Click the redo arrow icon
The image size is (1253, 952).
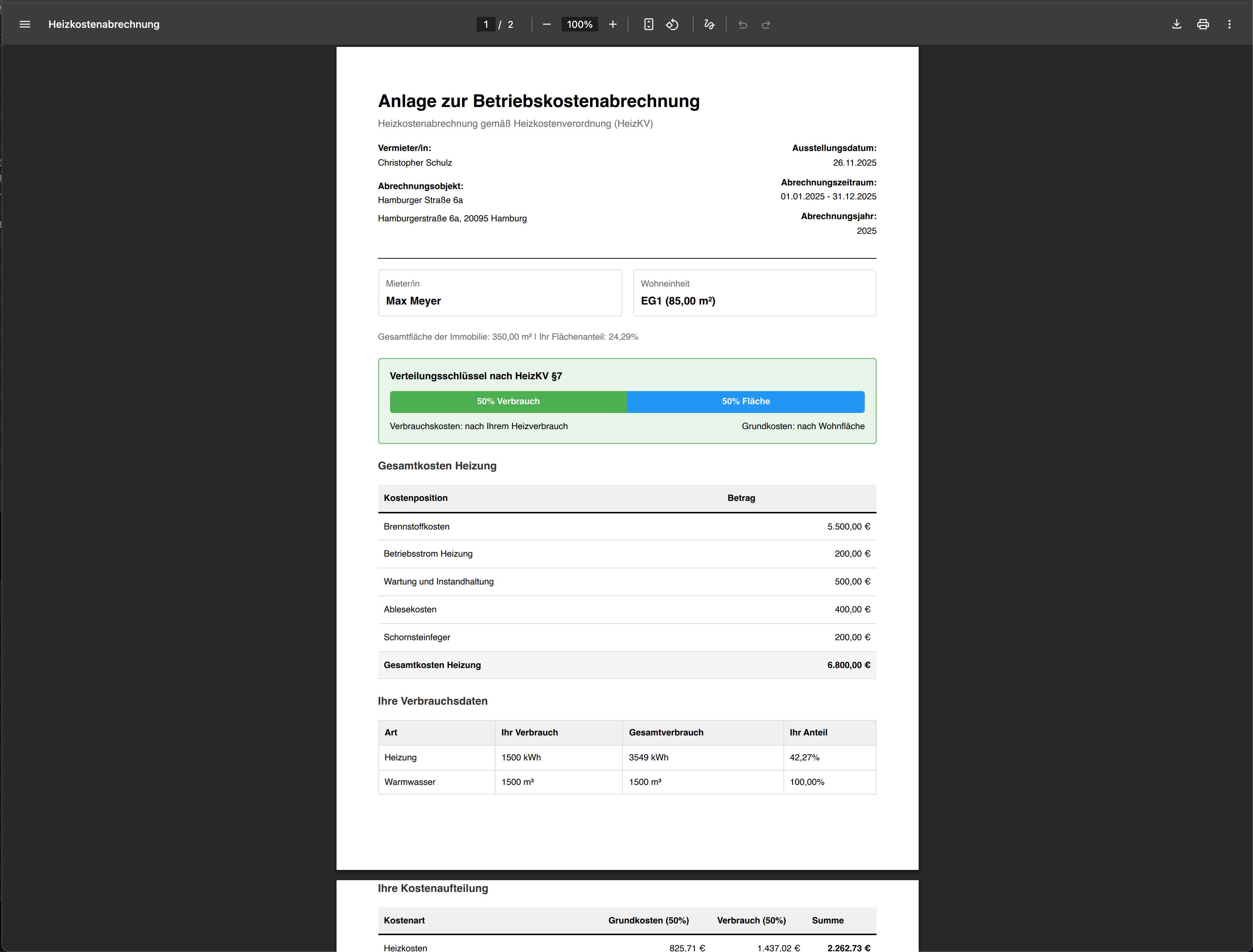[765, 24]
